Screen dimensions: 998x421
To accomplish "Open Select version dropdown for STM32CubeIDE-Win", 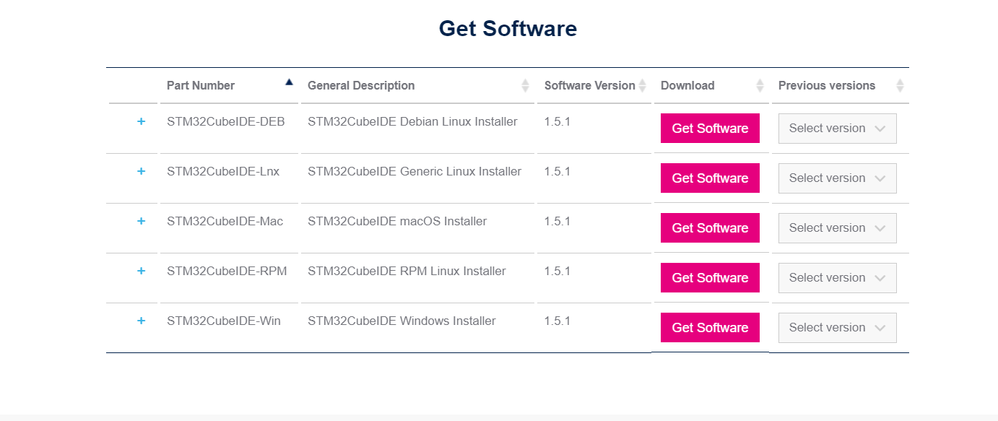I will [837, 327].
